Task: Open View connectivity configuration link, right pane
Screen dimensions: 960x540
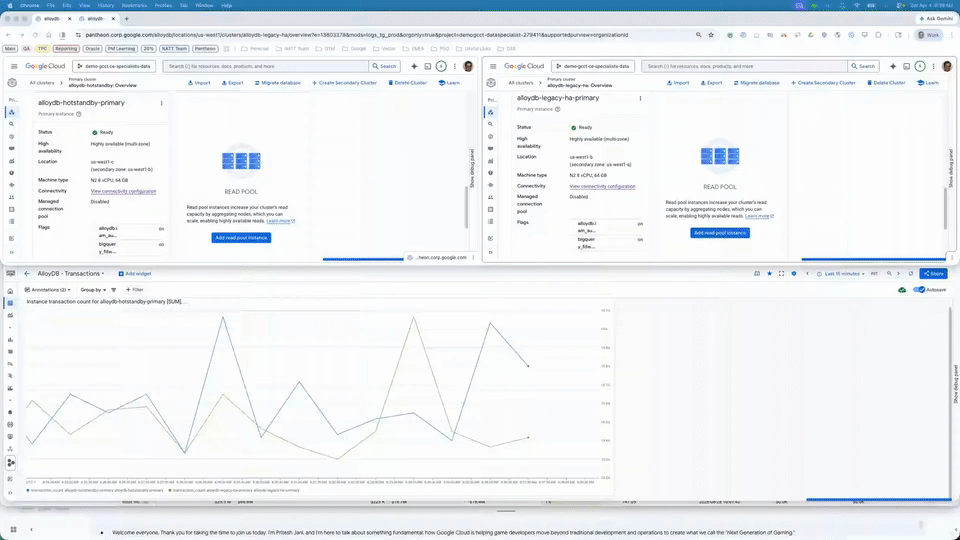Action: tap(602, 186)
